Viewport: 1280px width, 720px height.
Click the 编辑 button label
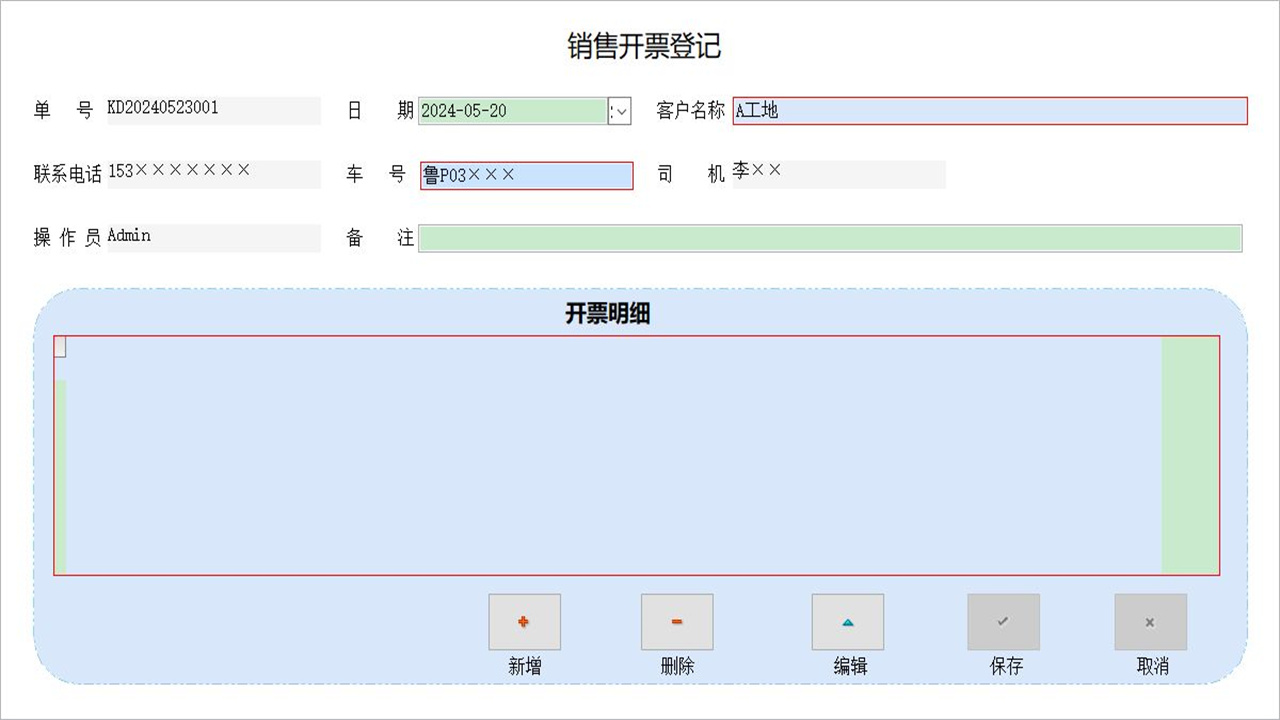847,666
